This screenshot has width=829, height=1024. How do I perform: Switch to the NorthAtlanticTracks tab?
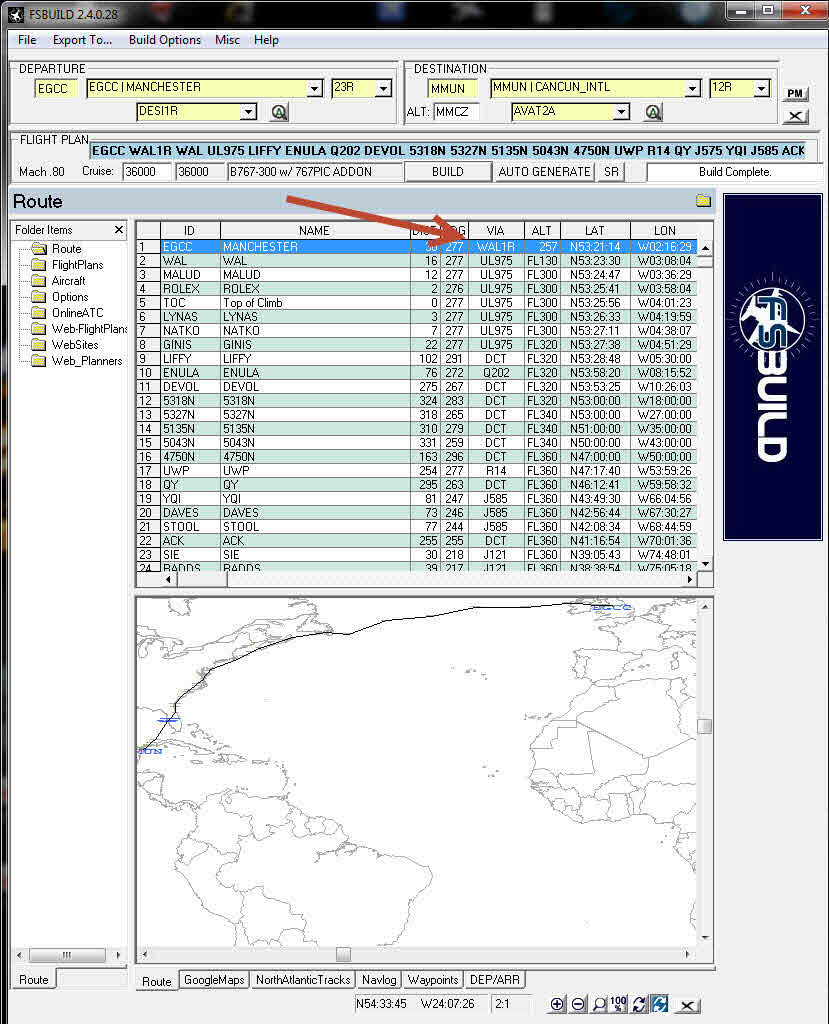point(303,980)
